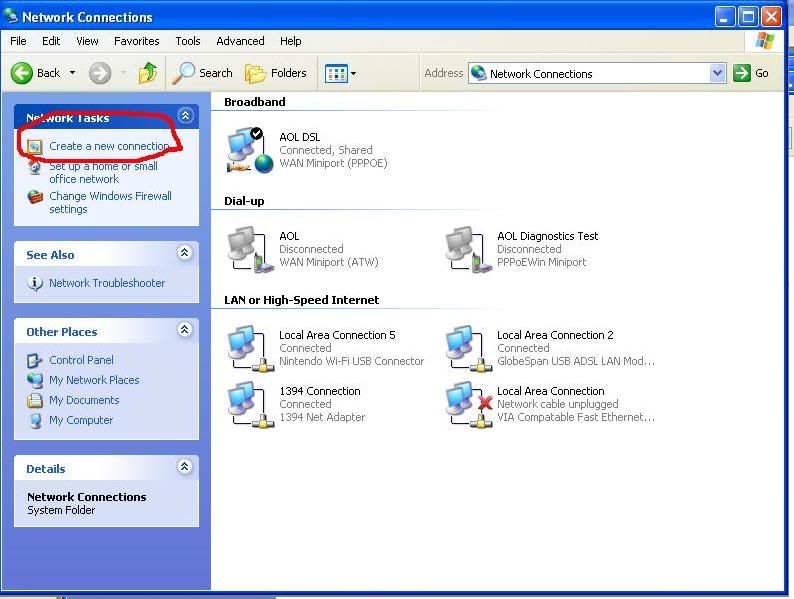Select the AOL dial-up connection icon
The width and height of the screenshot is (794, 599).
[x=249, y=249]
